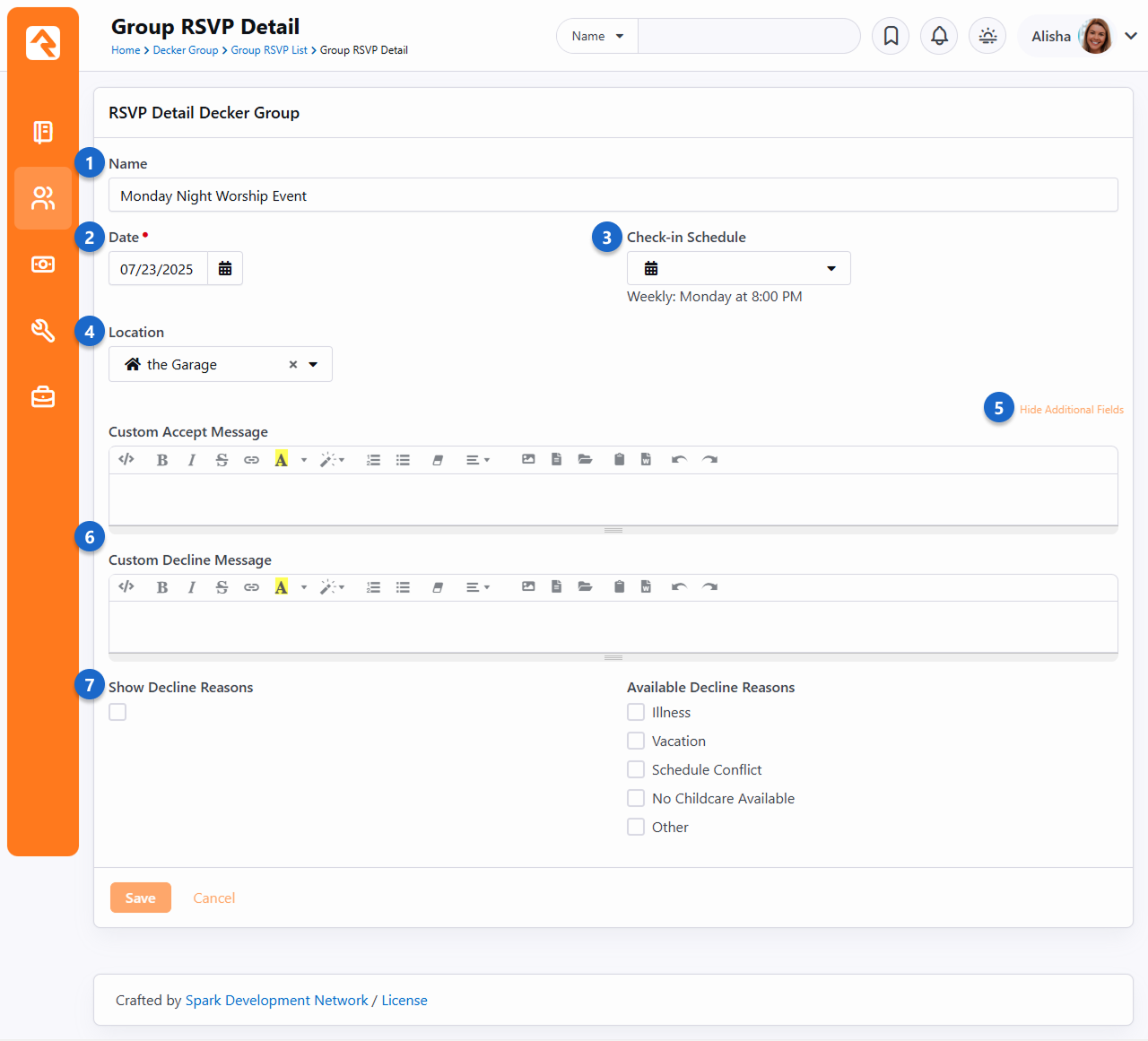Open the People section in the sidebar

pos(43,198)
